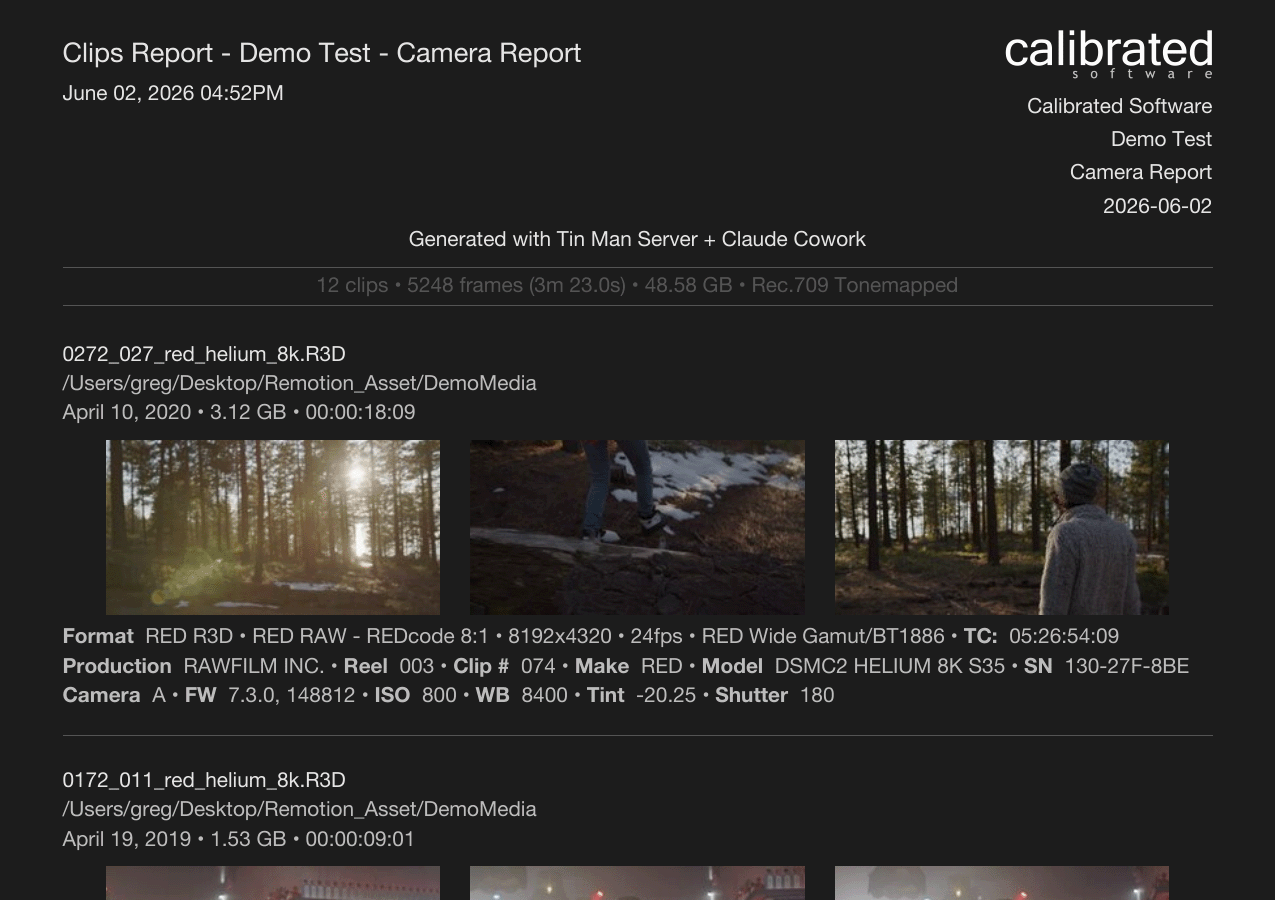Open the middle thumbnail of clip 0172_011
Viewport: 1275px width, 900px height.
pyautogui.click(x=637, y=883)
